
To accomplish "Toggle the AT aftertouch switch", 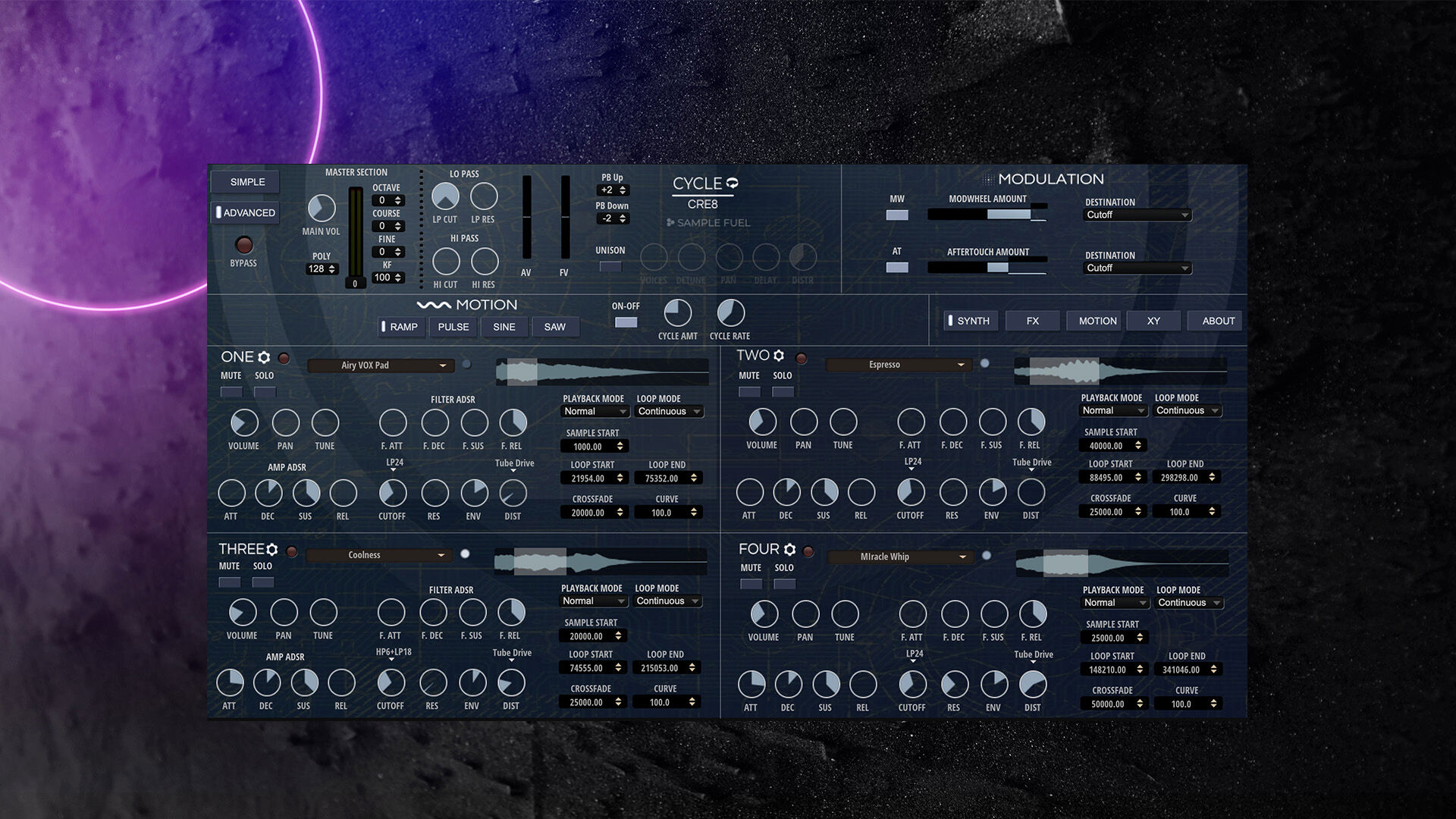I will pos(897,267).
